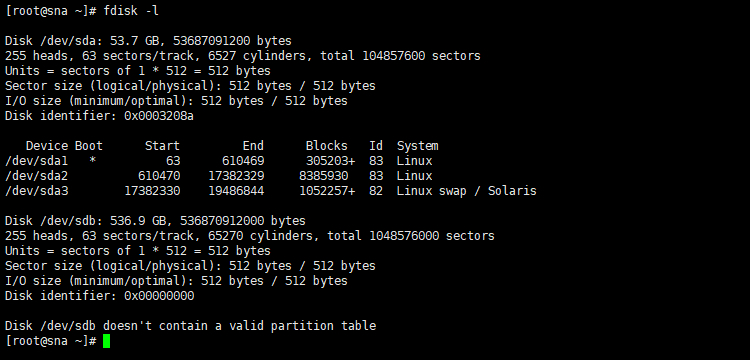Screen dimensions: 750x360
Task: Click the 'Linux swap / Solaris' text
Action: (466, 191)
